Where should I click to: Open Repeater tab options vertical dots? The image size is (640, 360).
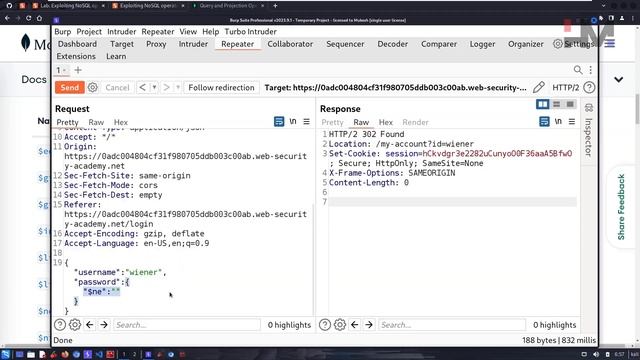591,70
